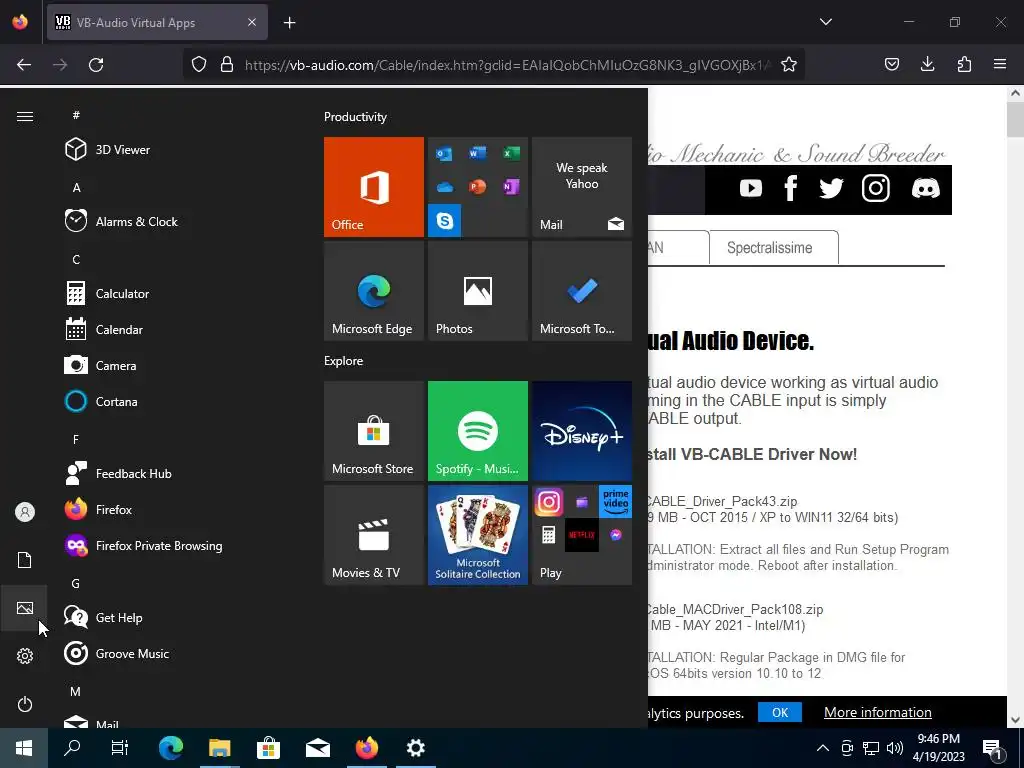Open the Play folder tile

(582, 535)
